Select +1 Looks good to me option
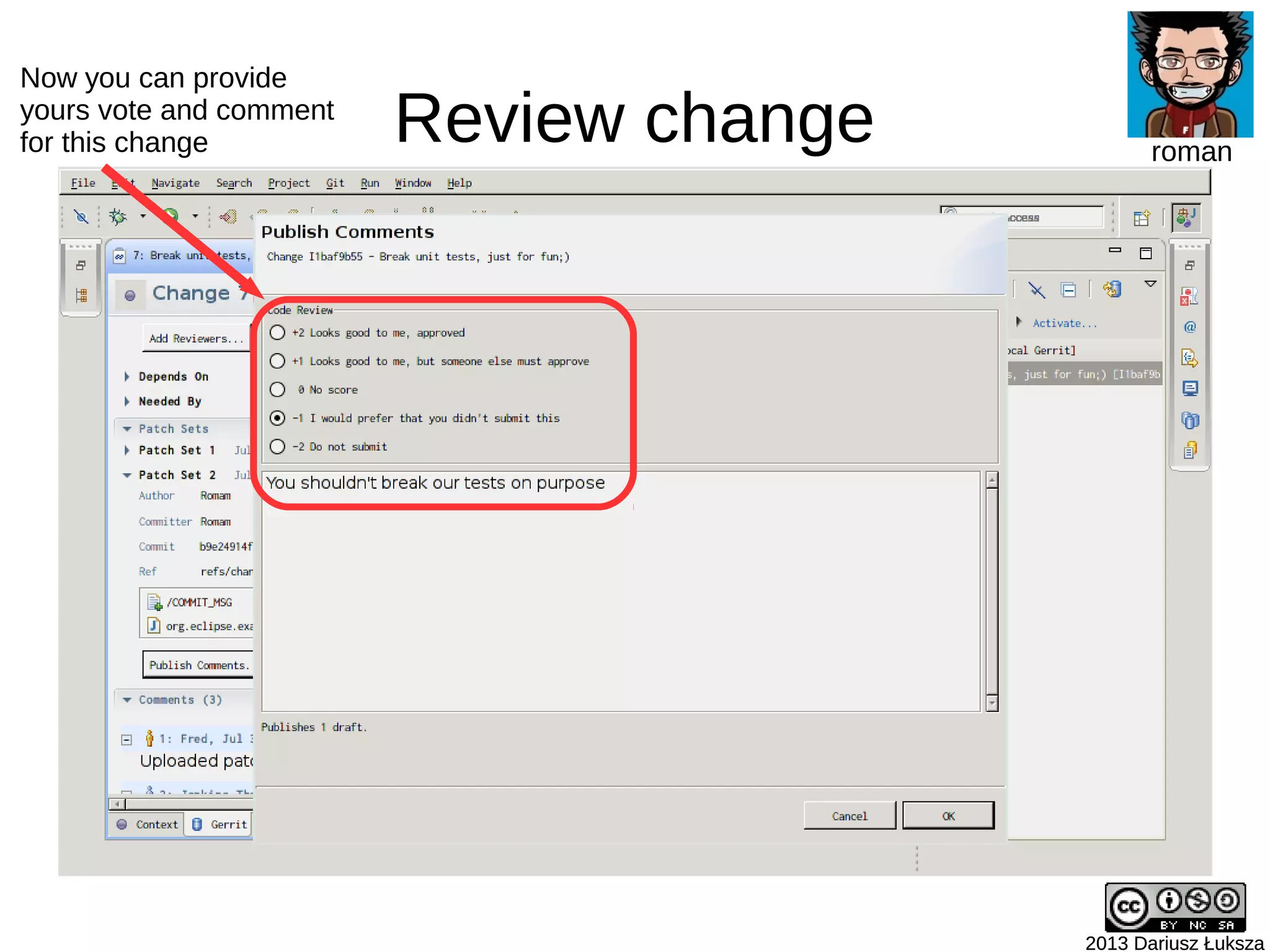The height and width of the screenshot is (952, 1270). point(277,362)
